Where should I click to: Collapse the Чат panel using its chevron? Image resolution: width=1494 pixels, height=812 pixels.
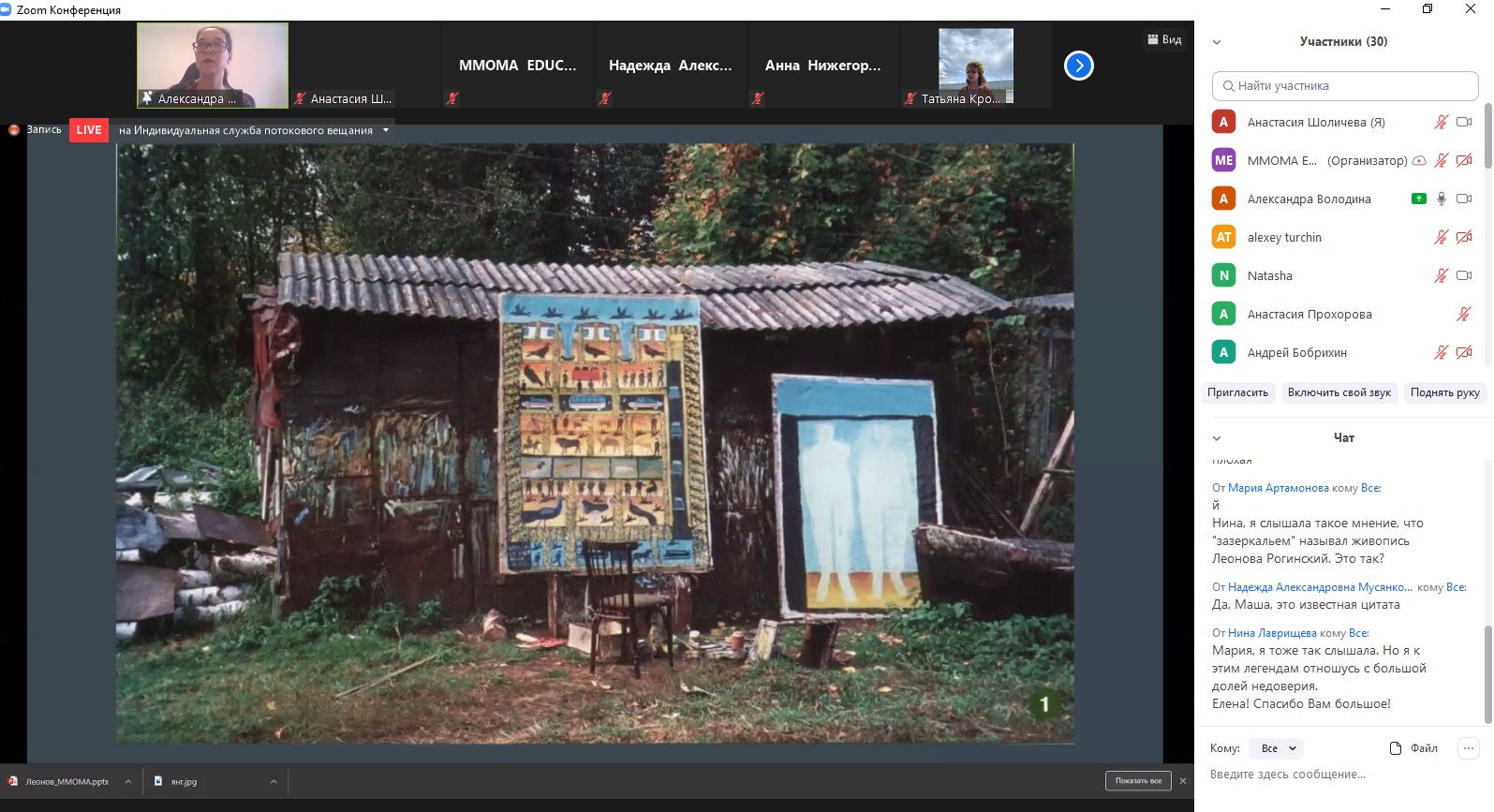1217,438
